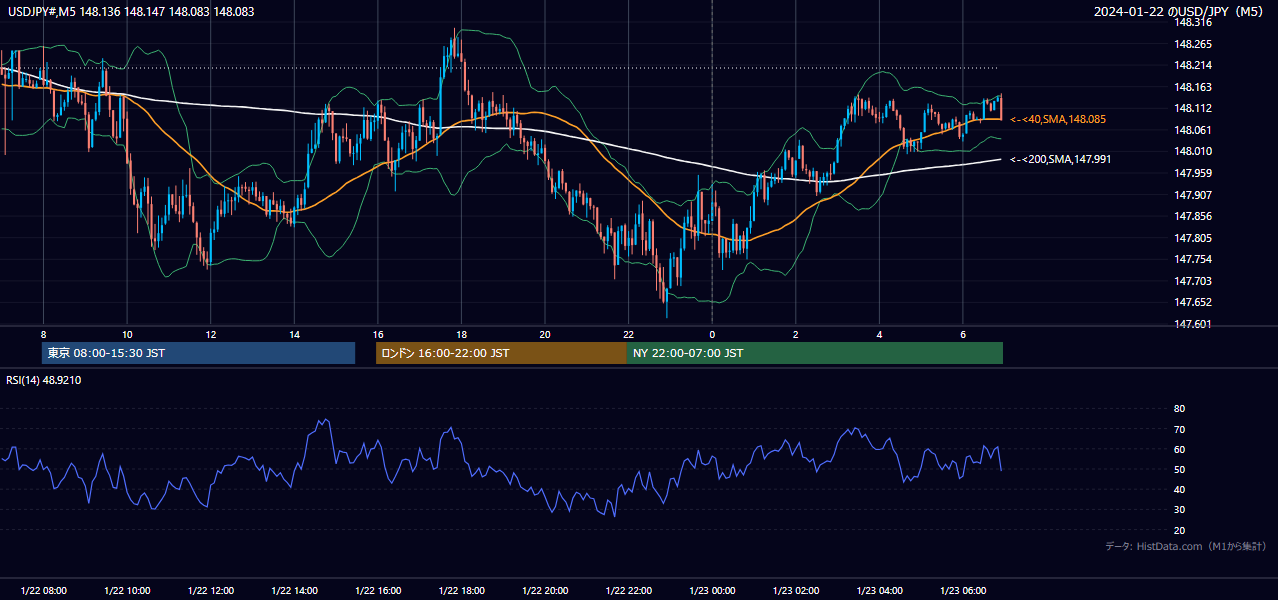Image resolution: width=1278 pixels, height=600 pixels.
Task: Click the Tokyo 08:00-15:30 JST session bar
Action: point(198,353)
